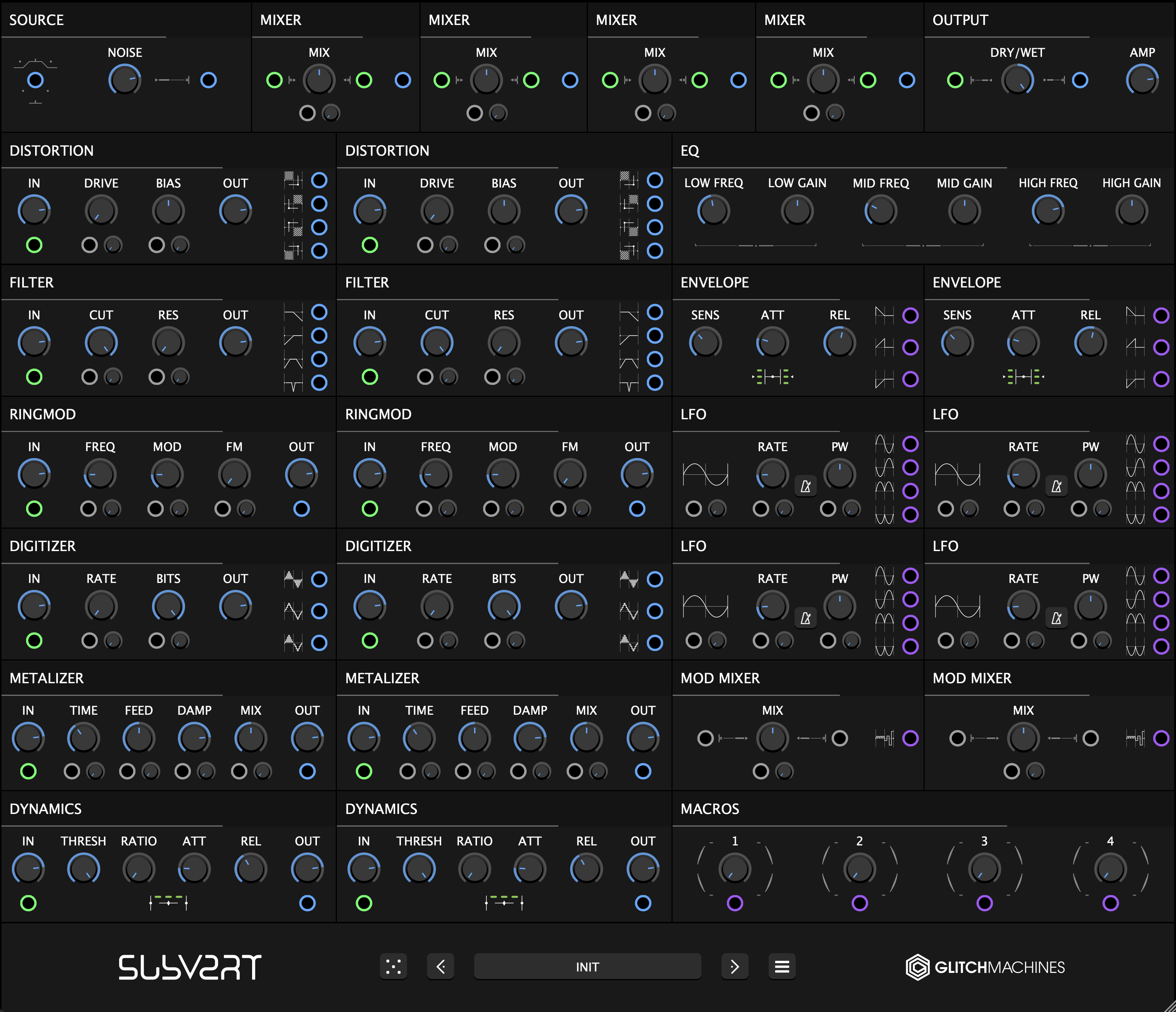The image size is (1176, 1012).
Task: Click the purple jack under Macro 4
Action: (1111, 903)
